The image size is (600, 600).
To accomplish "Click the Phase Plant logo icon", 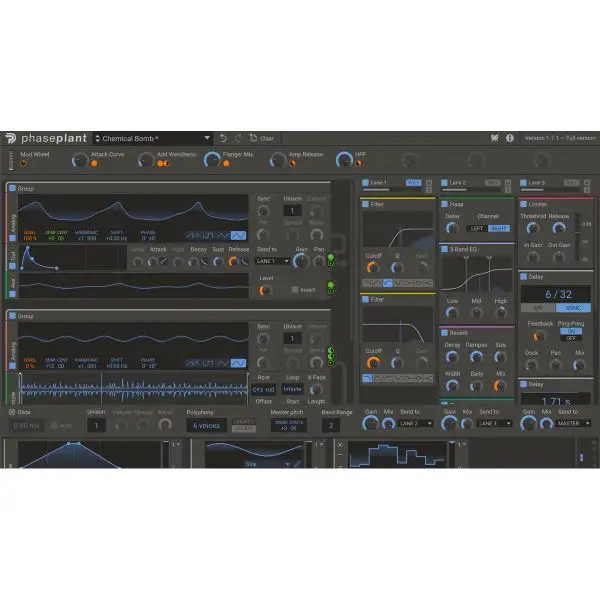I will click(x=10, y=138).
